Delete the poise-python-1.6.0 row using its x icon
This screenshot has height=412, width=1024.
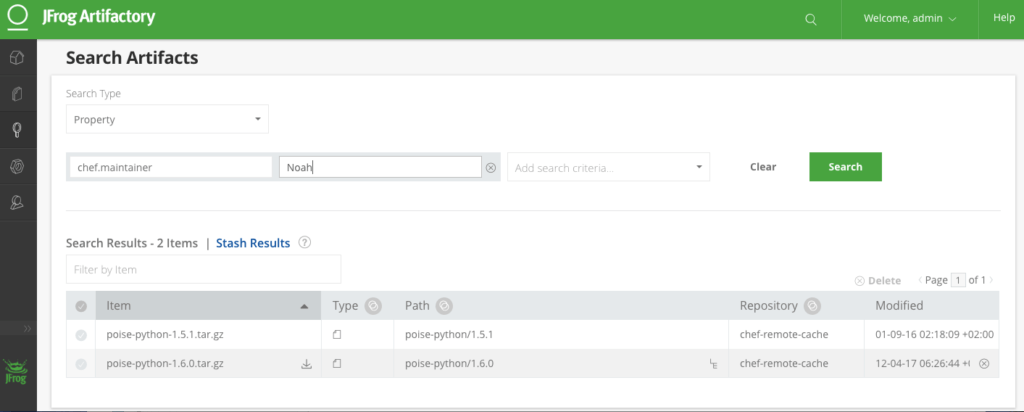click(984, 364)
